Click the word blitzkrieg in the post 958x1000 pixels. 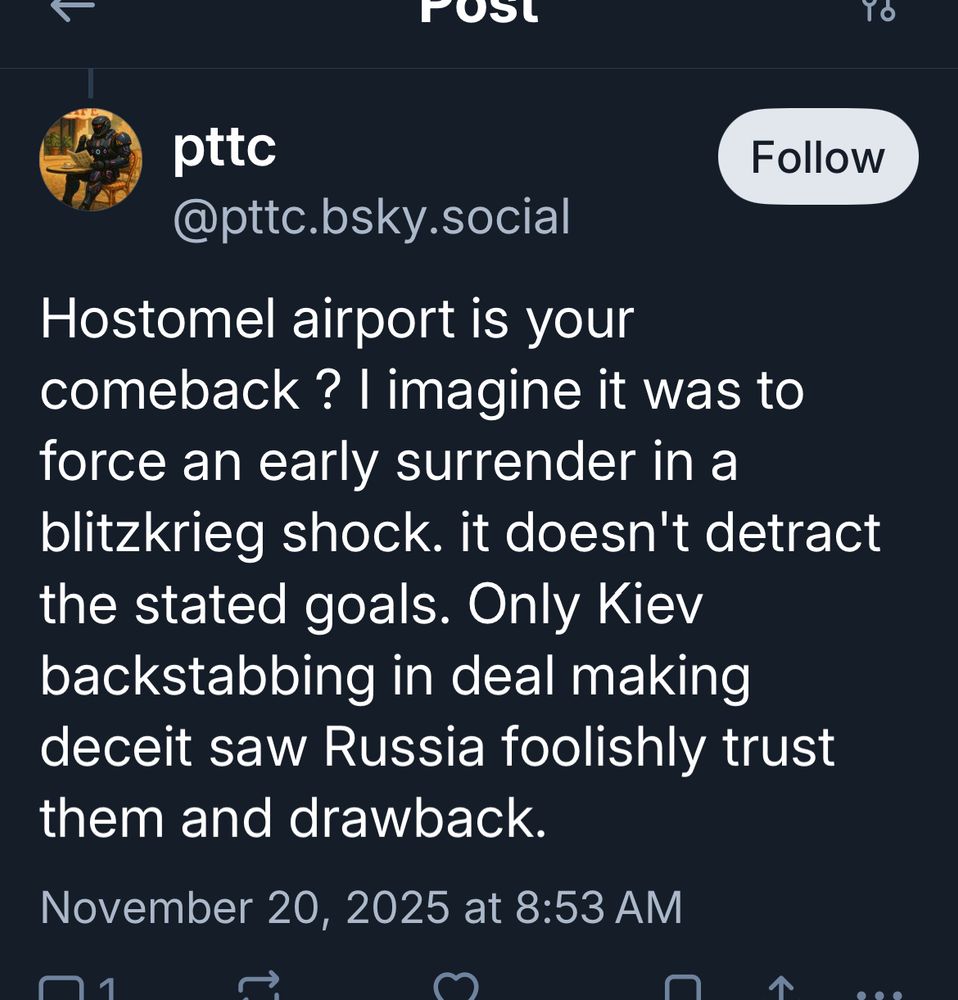tap(152, 533)
